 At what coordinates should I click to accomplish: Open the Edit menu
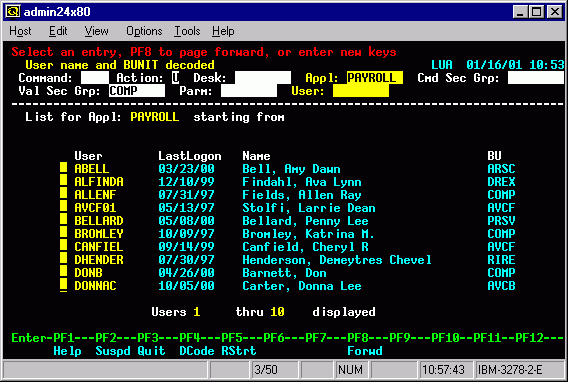58,31
